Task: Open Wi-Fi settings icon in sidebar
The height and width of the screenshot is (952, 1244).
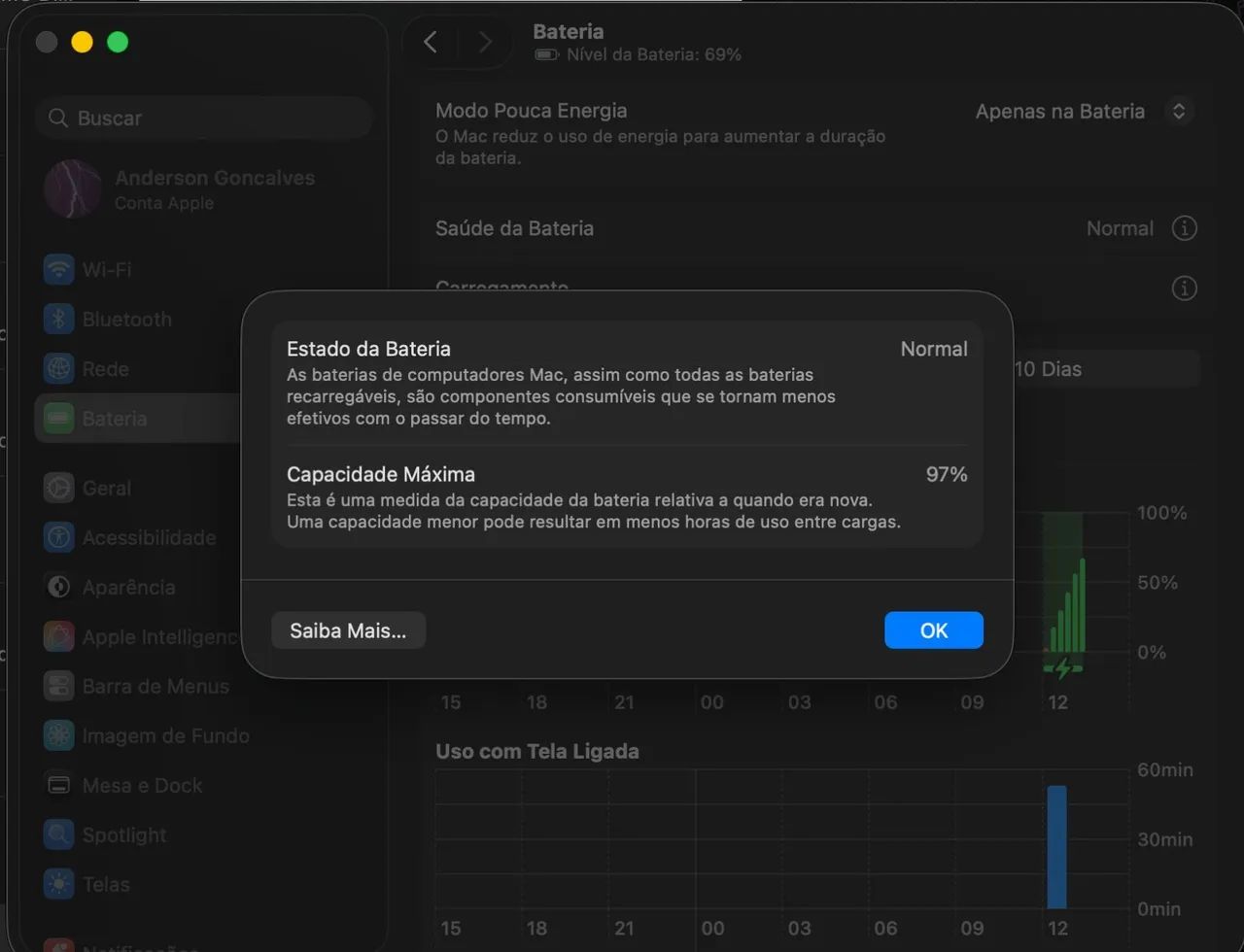Action: 59,269
